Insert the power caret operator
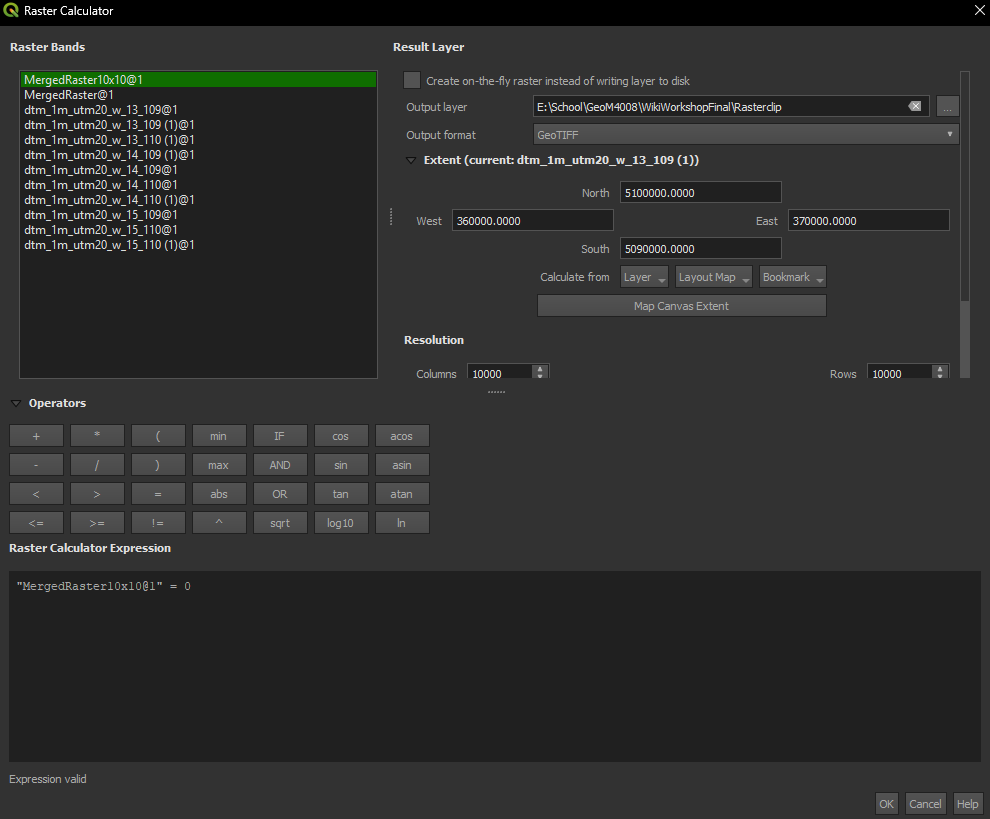This screenshot has height=819, width=990. tap(219, 522)
